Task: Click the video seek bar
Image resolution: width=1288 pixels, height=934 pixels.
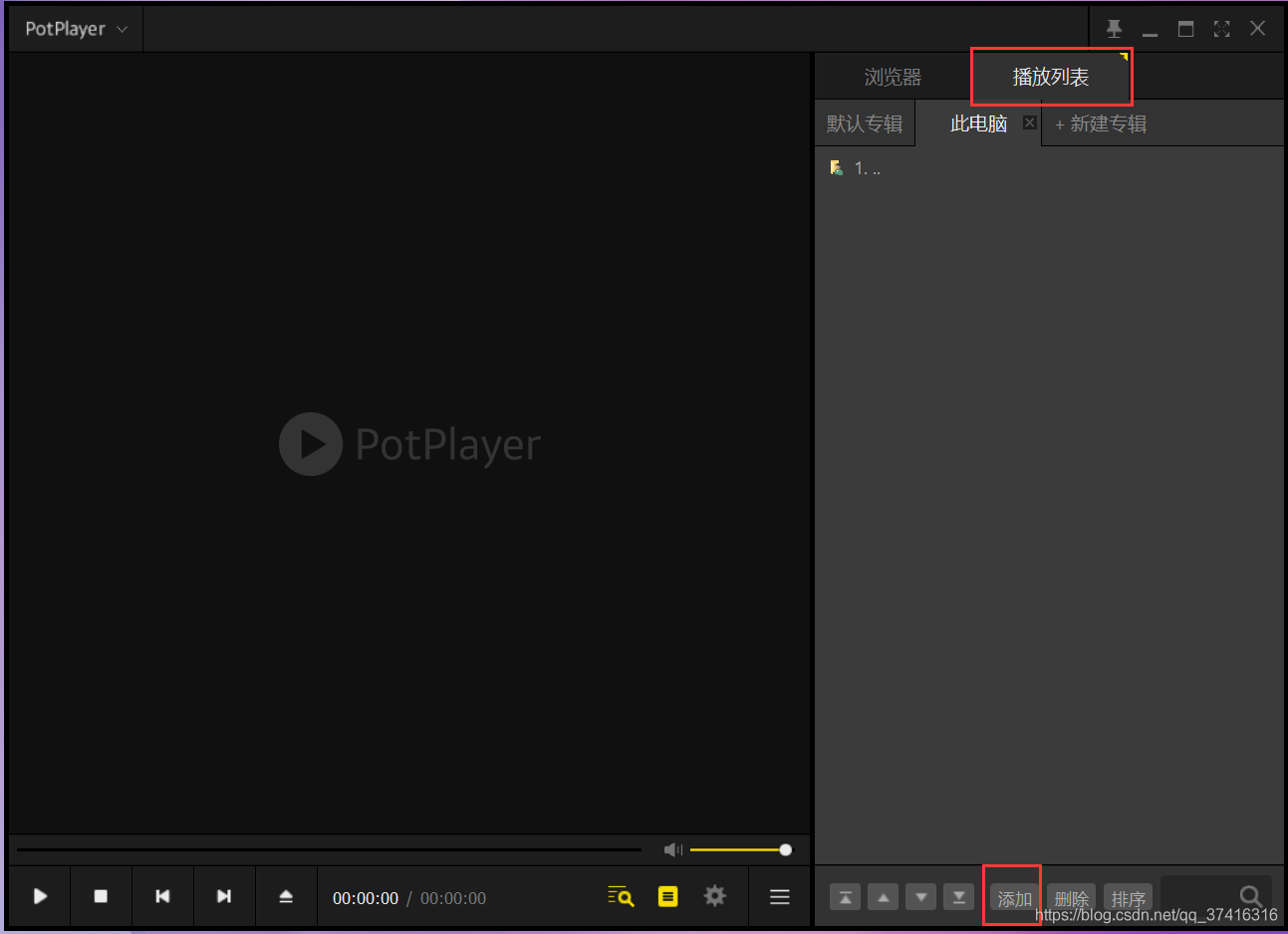Action: point(329,849)
